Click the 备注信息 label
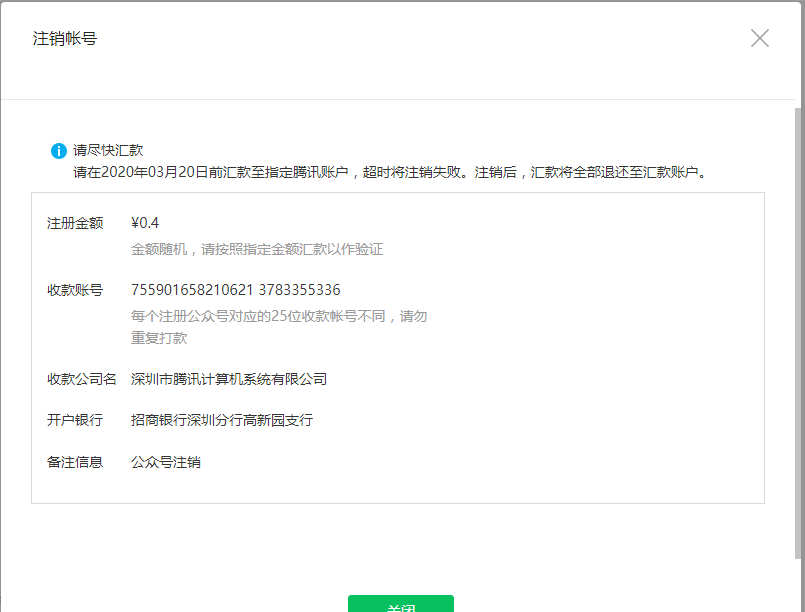805x612 pixels. tap(75, 462)
